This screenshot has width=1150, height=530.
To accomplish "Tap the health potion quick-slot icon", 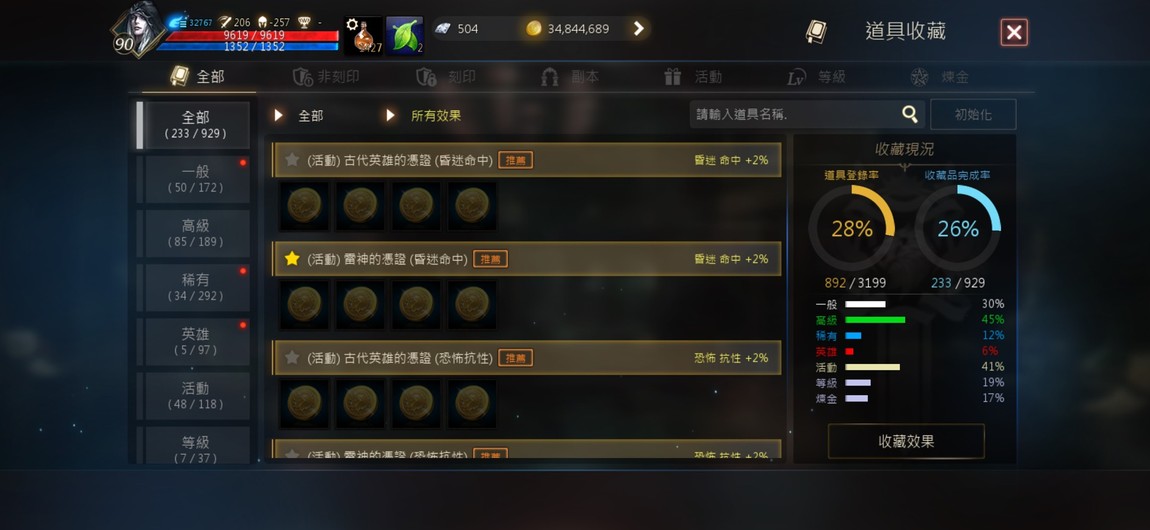I will click(363, 36).
